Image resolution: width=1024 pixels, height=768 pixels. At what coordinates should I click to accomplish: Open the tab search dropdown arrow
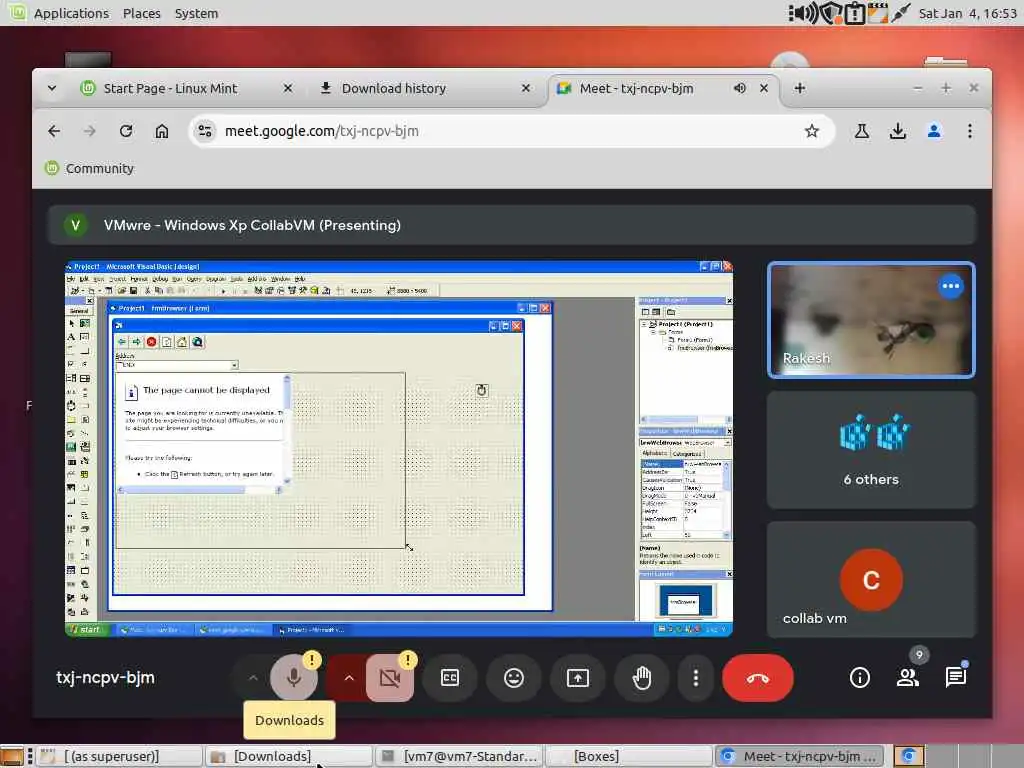[x=52, y=88]
